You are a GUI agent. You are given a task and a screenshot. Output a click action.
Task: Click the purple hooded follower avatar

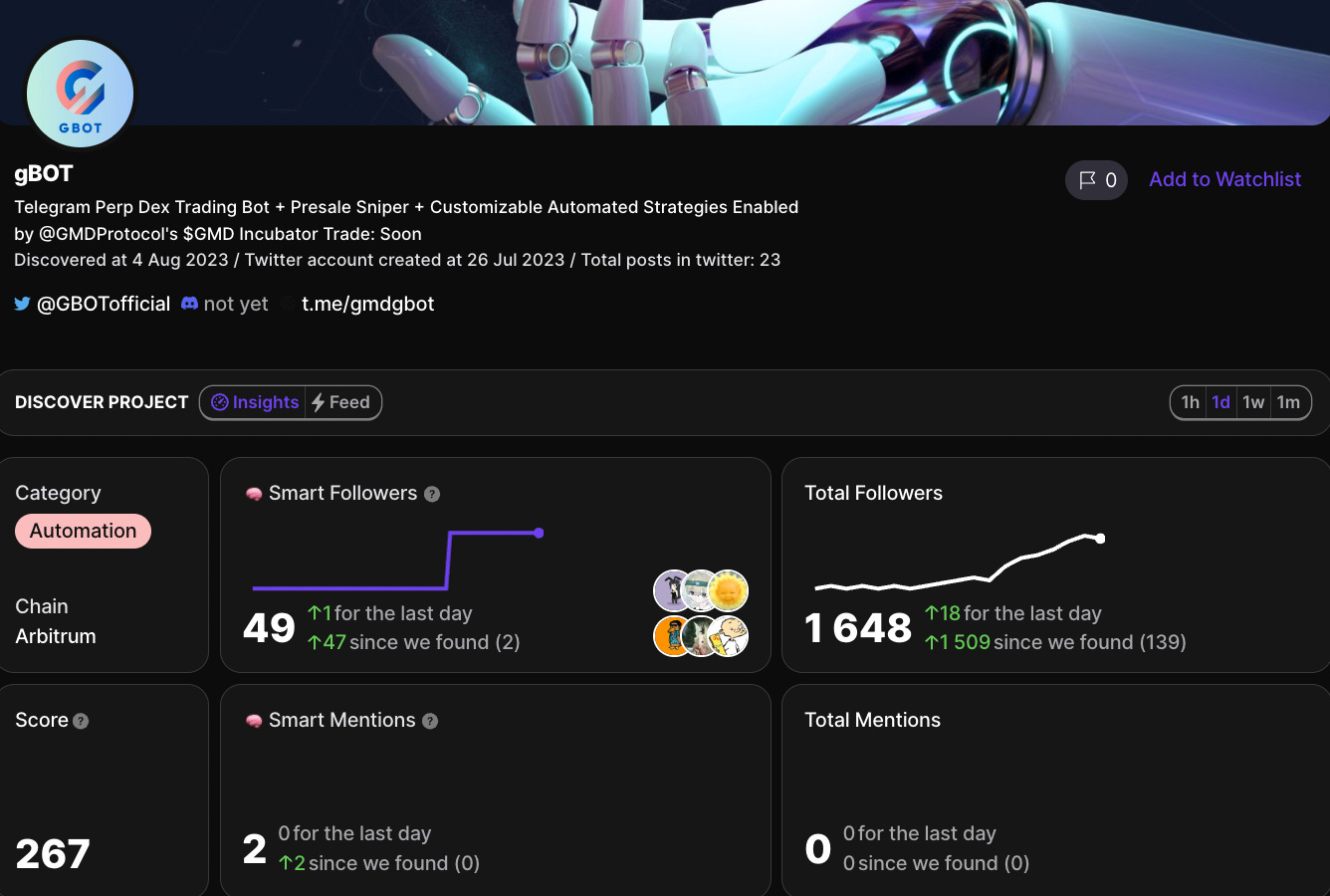click(673, 590)
